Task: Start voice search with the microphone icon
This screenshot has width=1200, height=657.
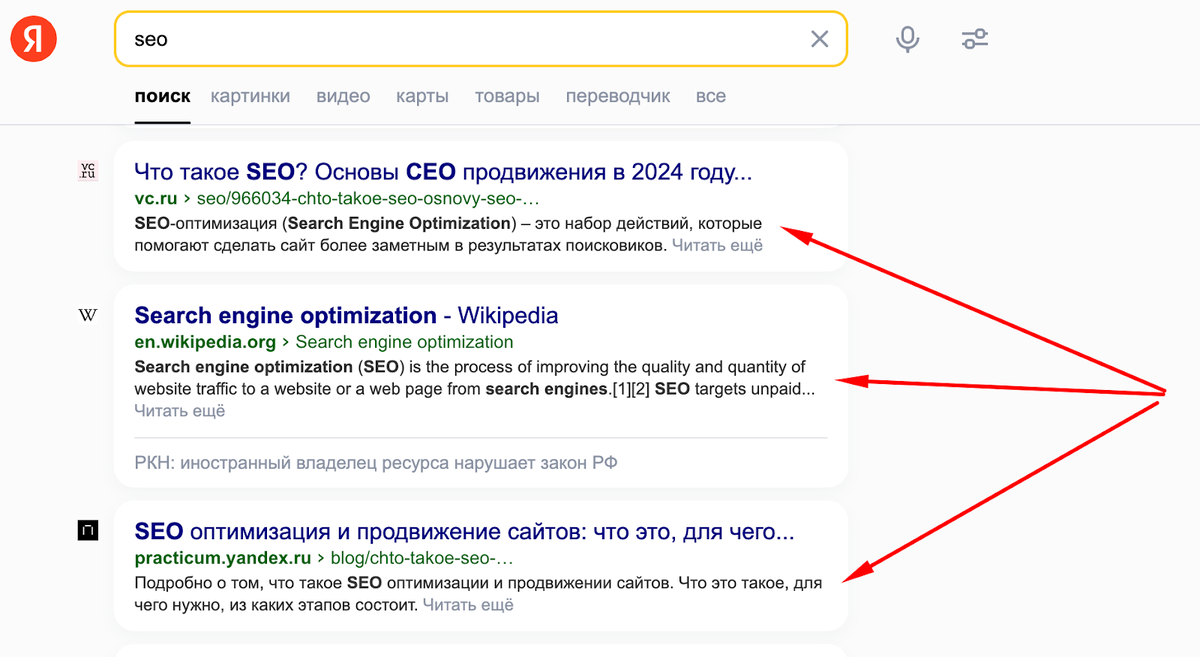Action: pyautogui.click(x=907, y=39)
